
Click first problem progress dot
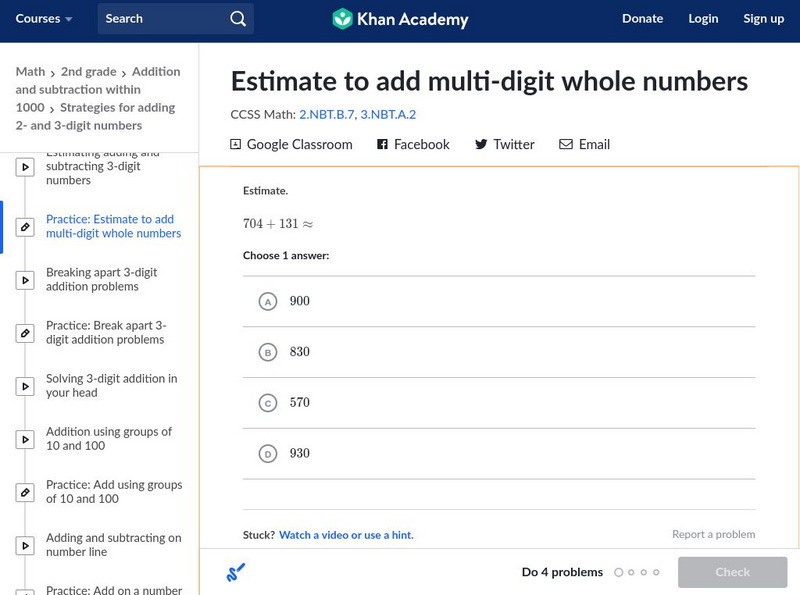coord(619,573)
